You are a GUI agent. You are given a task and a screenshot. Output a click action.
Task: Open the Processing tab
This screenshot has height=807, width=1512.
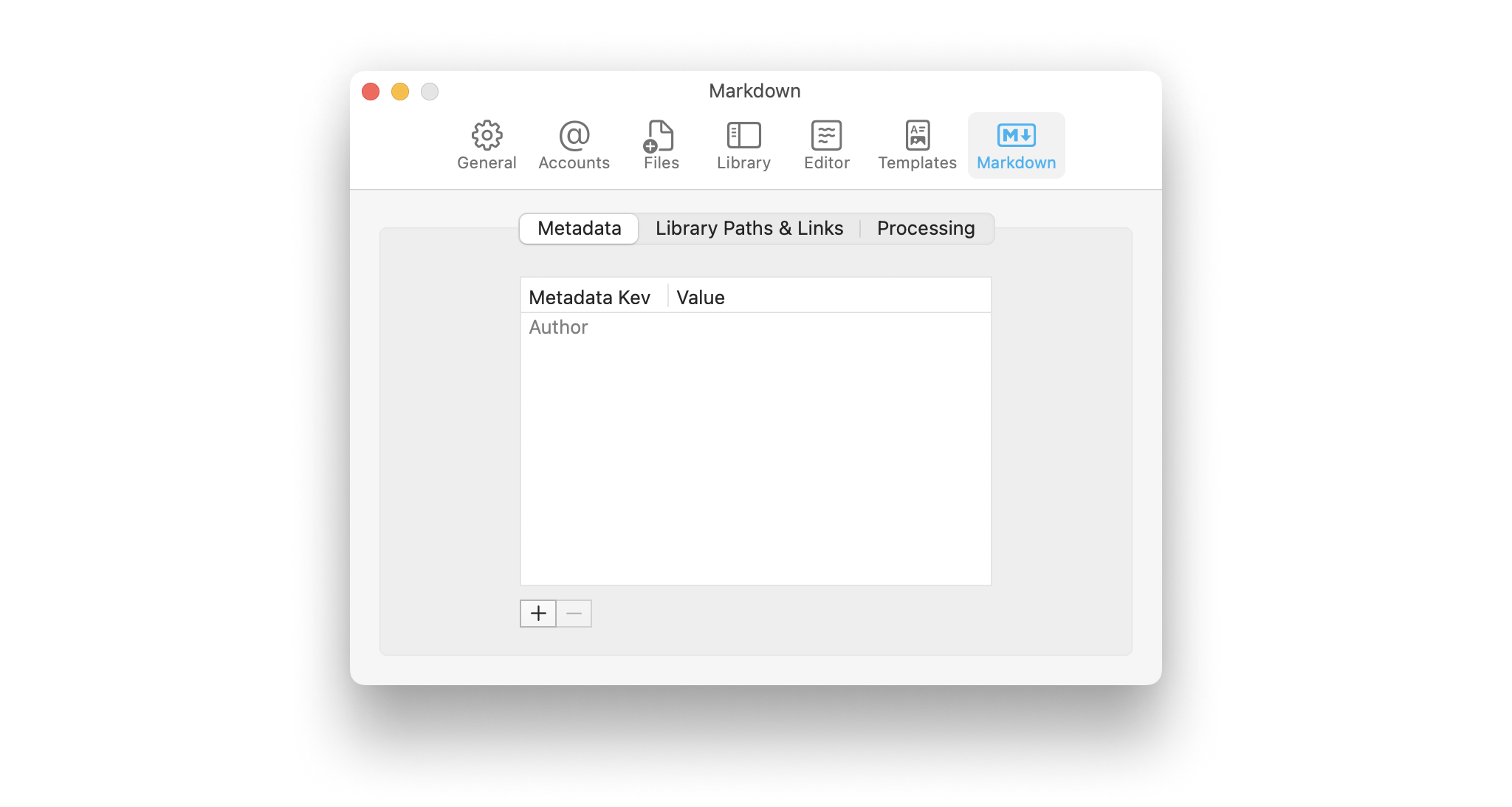pyautogui.click(x=926, y=228)
